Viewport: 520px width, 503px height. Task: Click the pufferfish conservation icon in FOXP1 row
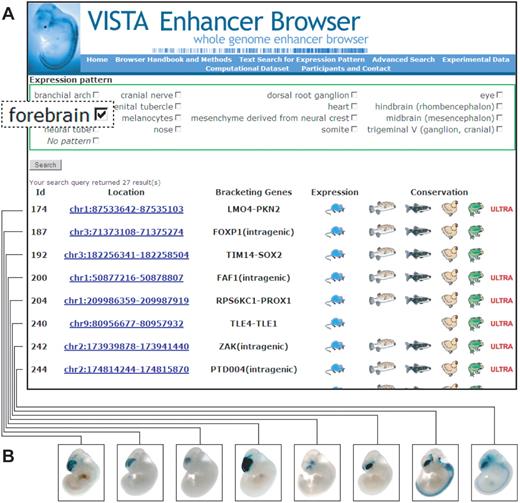point(382,231)
